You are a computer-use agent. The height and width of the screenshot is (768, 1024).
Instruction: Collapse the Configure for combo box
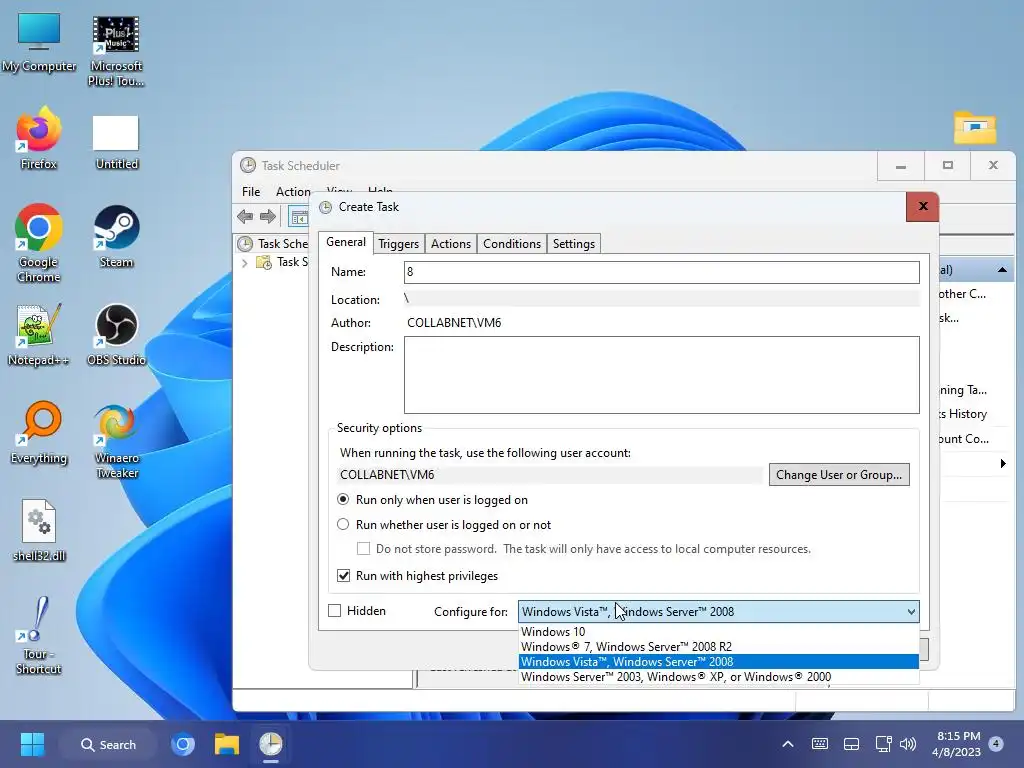910,612
